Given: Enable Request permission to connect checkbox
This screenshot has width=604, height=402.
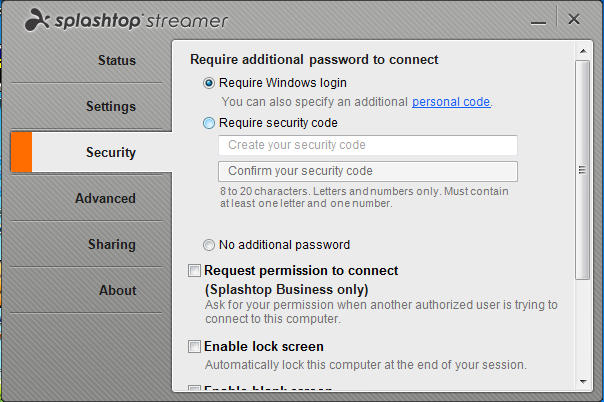Looking at the screenshot, I should click(x=195, y=271).
